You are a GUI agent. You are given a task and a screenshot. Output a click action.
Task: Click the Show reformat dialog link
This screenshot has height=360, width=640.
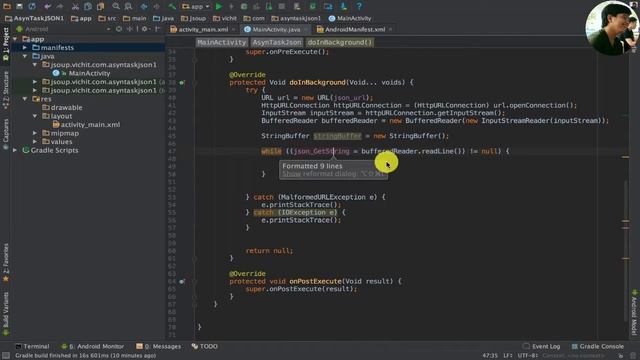point(291,174)
